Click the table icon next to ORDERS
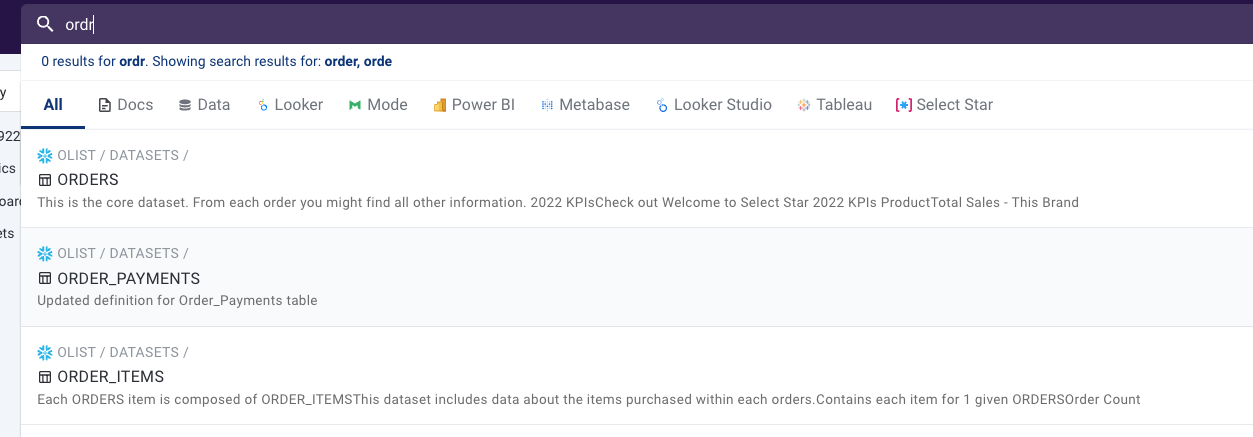Viewport: 1253px width, 437px height. click(x=44, y=180)
